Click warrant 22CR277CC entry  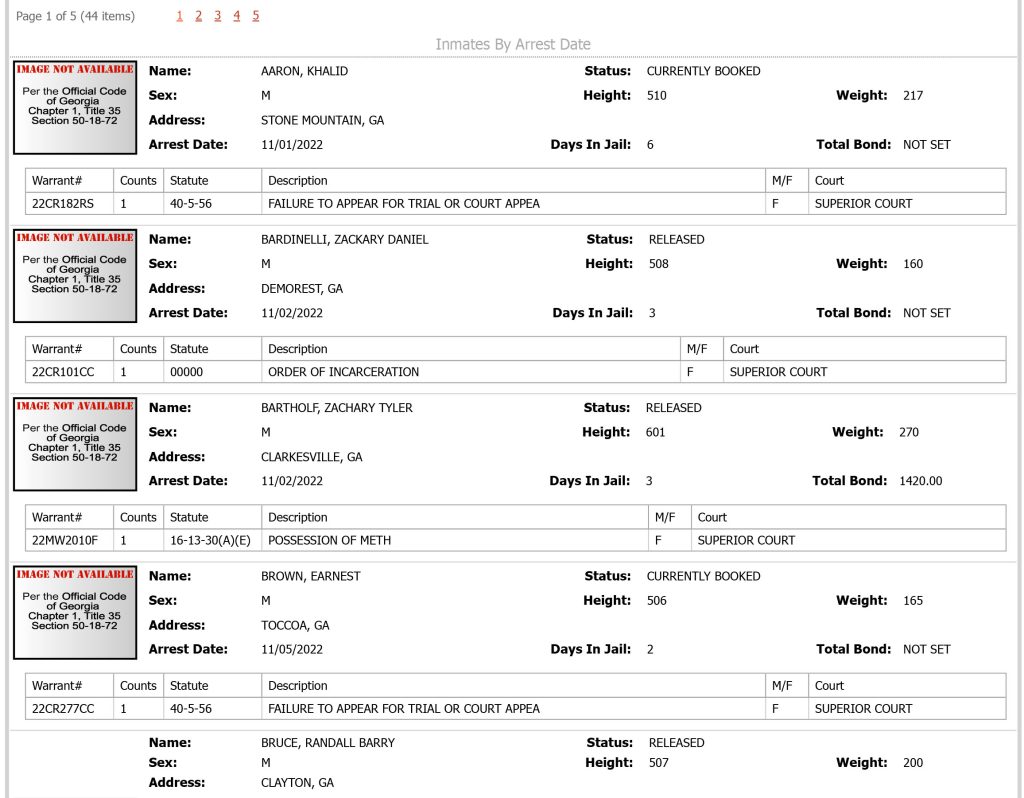(69, 709)
